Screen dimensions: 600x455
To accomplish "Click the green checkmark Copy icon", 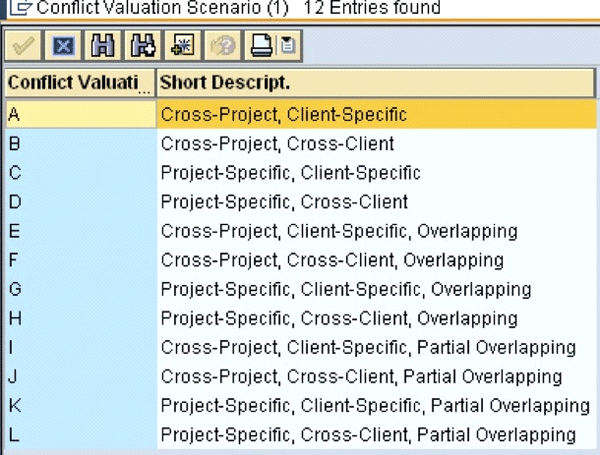I will pos(20,46).
